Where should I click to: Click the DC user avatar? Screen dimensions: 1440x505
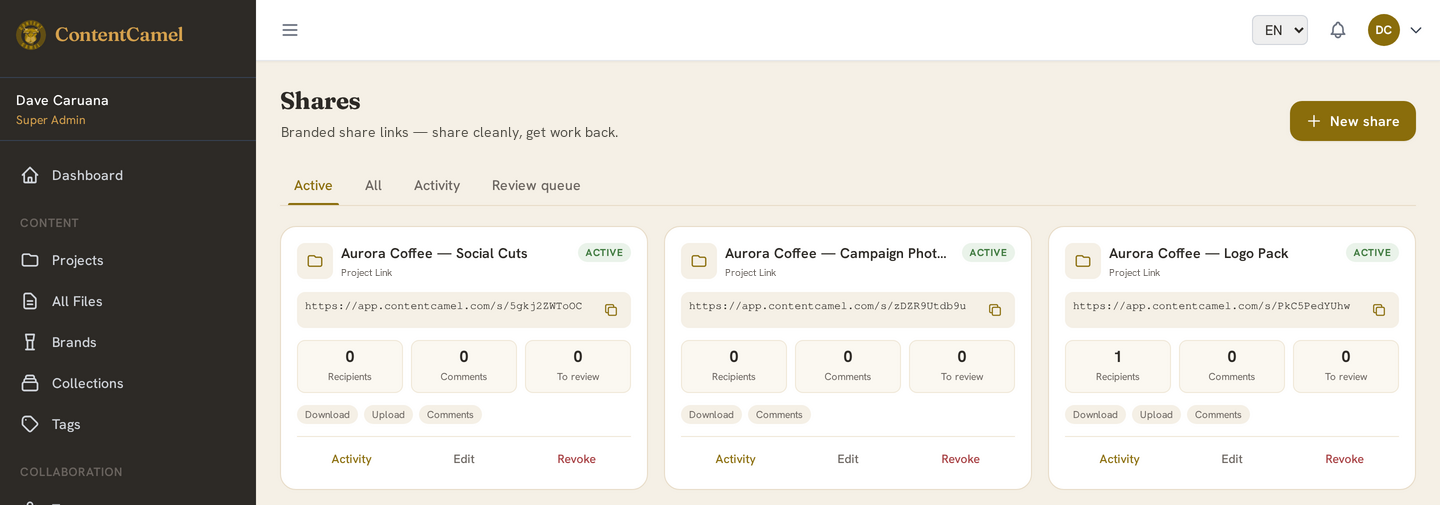pyautogui.click(x=1384, y=30)
